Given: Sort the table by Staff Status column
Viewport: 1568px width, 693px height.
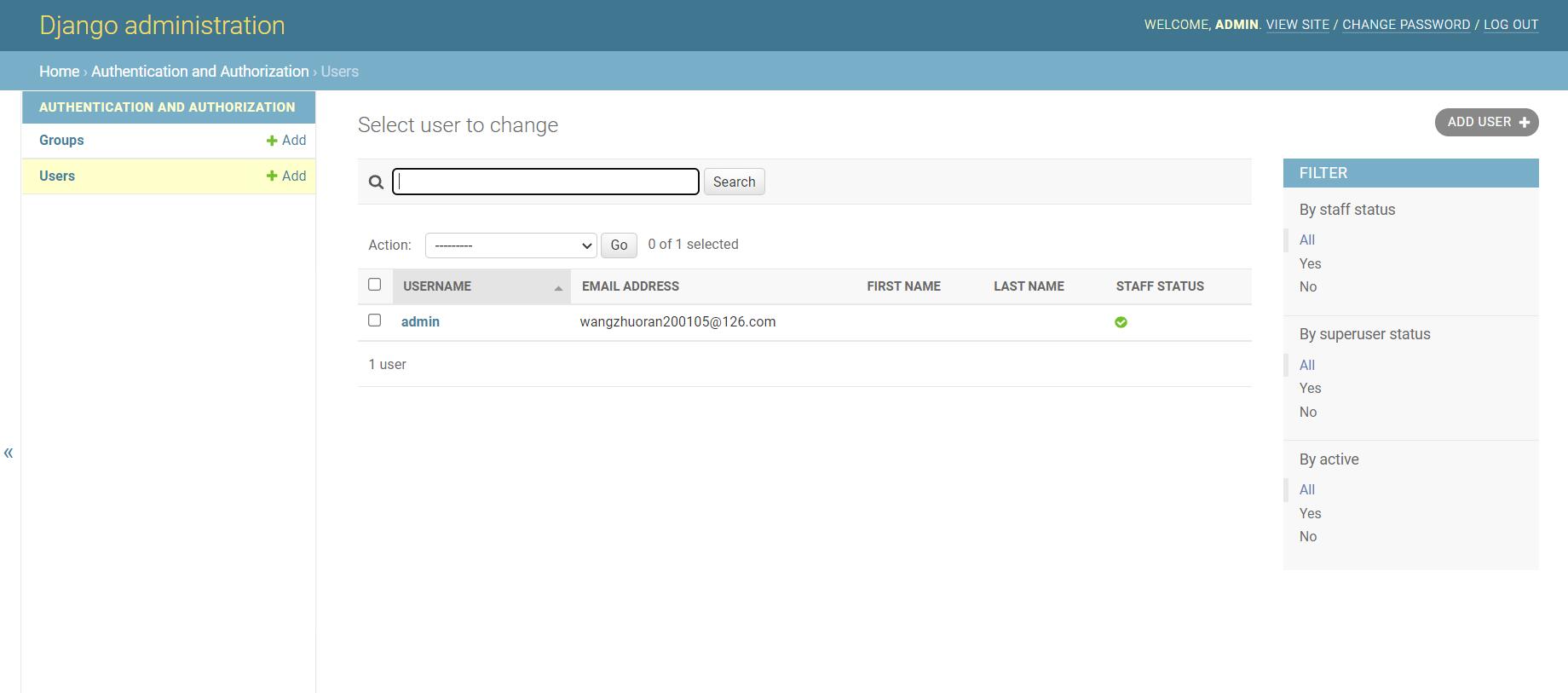Looking at the screenshot, I should tap(1160, 286).
